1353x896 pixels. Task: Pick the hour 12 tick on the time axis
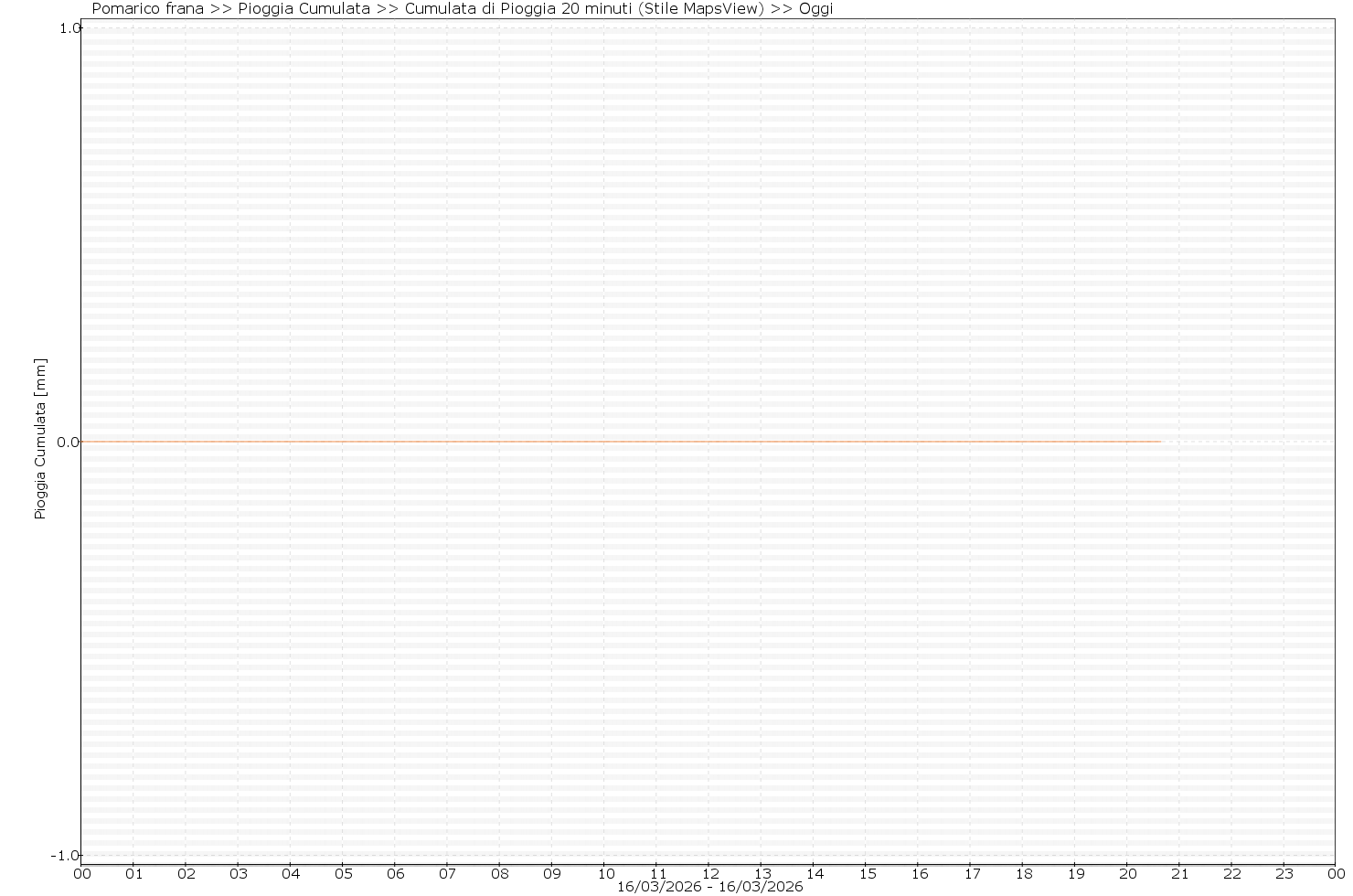coord(709,873)
